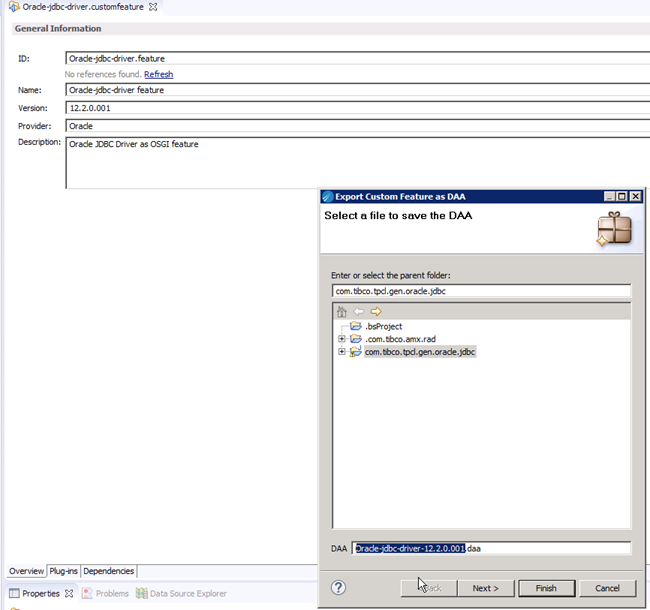Click the Refresh references link
This screenshot has width=650, height=610.
[158, 74]
